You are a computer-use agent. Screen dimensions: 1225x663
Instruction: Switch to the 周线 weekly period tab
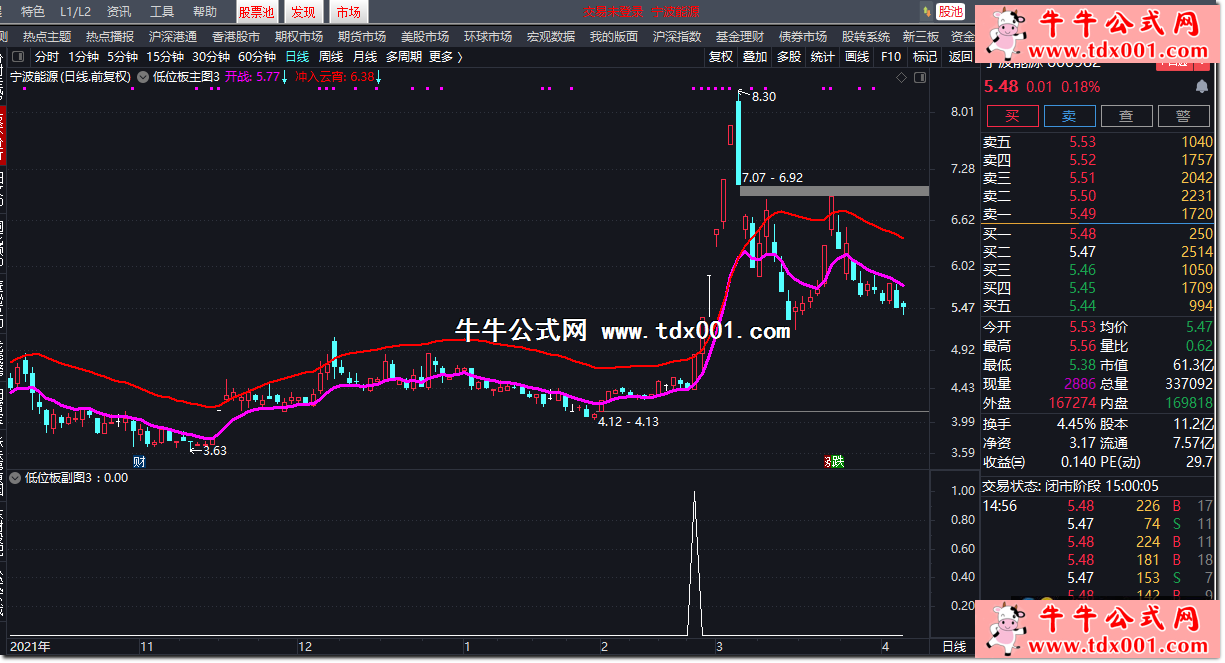click(330, 57)
